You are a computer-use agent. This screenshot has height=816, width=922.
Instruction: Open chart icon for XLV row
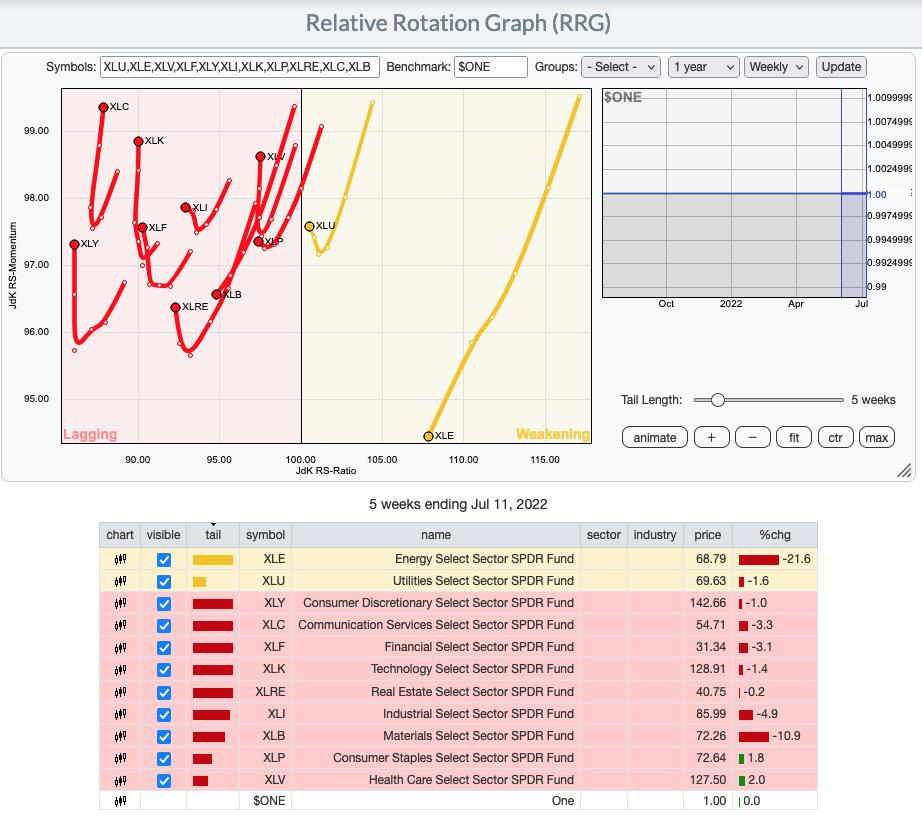click(120, 781)
